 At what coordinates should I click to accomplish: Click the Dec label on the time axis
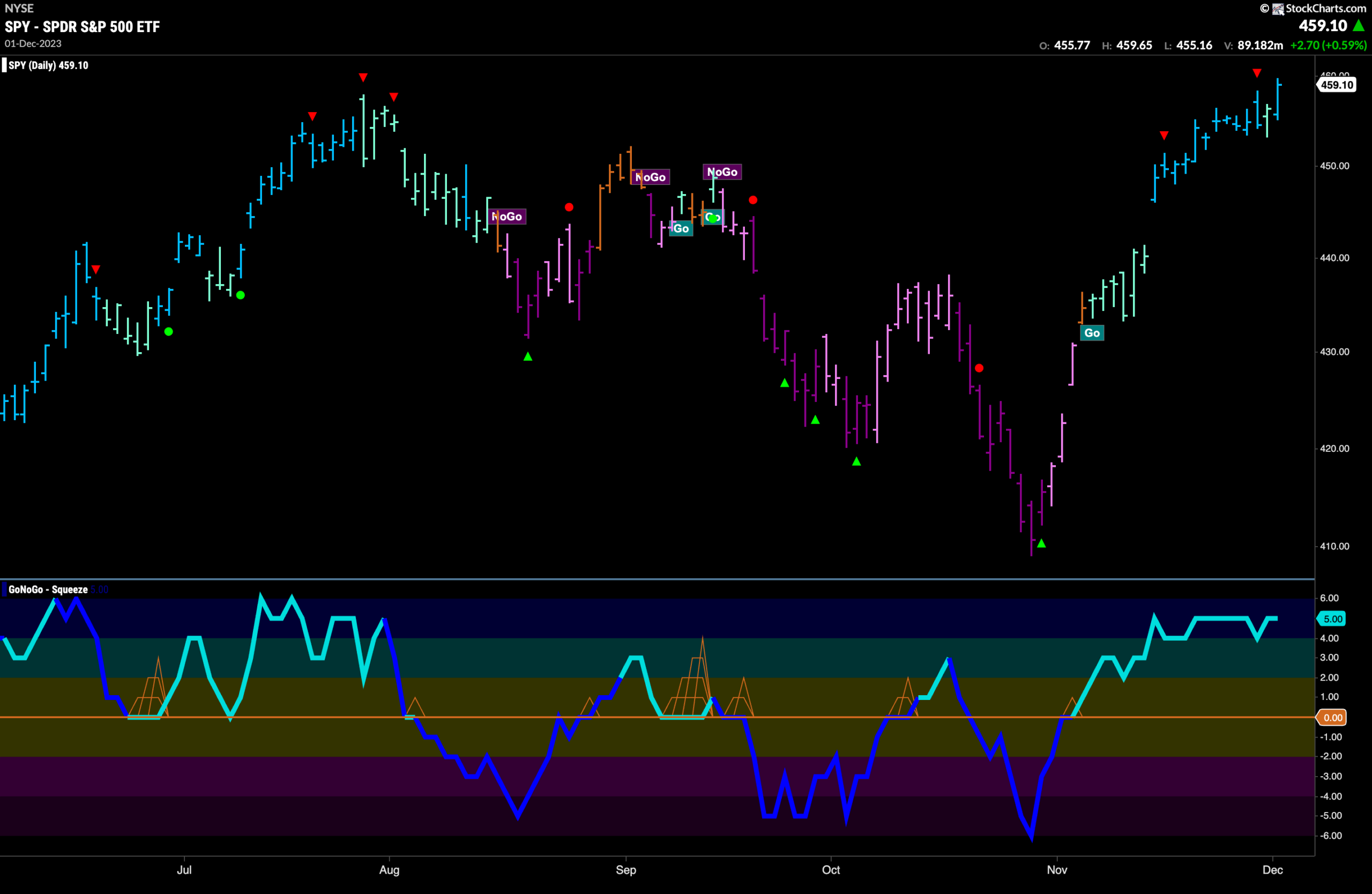1272,870
